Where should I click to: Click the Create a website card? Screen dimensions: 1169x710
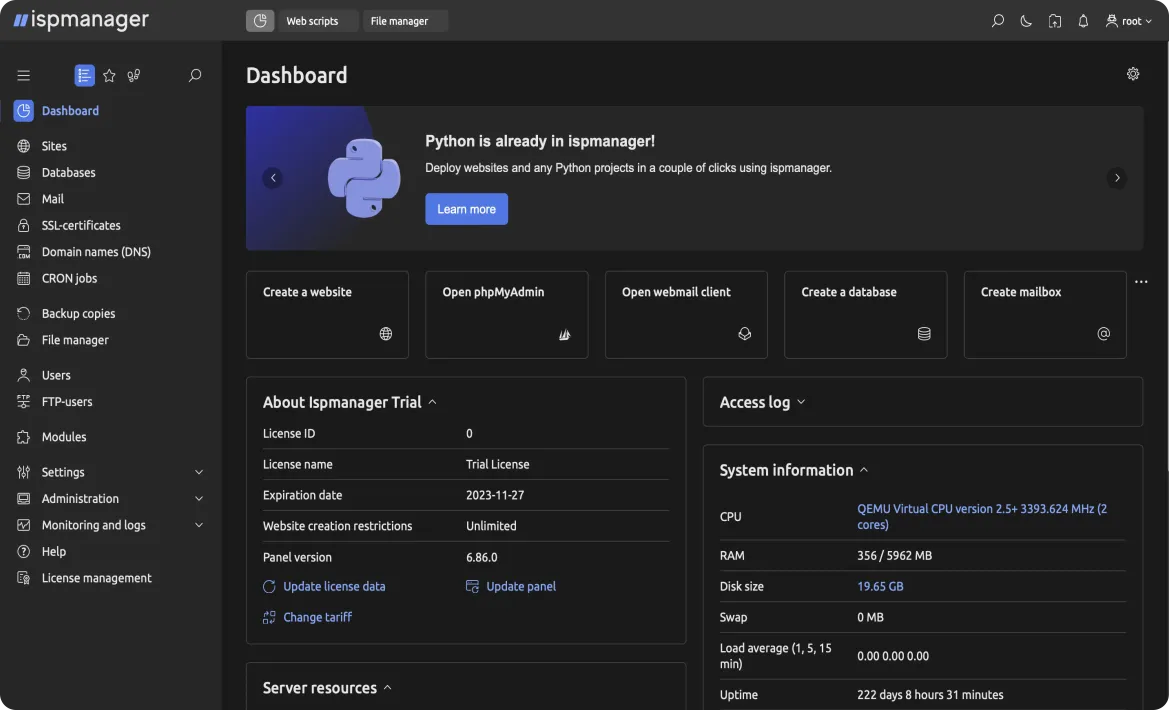(327, 315)
